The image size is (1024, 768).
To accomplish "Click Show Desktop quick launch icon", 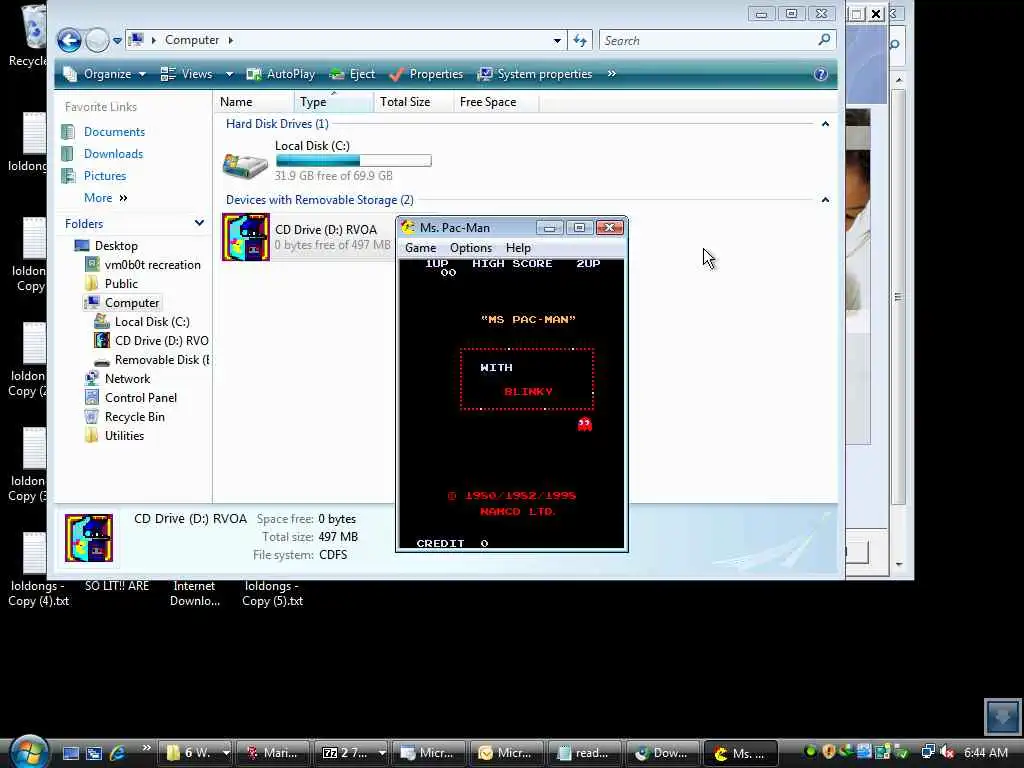I will tap(71, 753).
